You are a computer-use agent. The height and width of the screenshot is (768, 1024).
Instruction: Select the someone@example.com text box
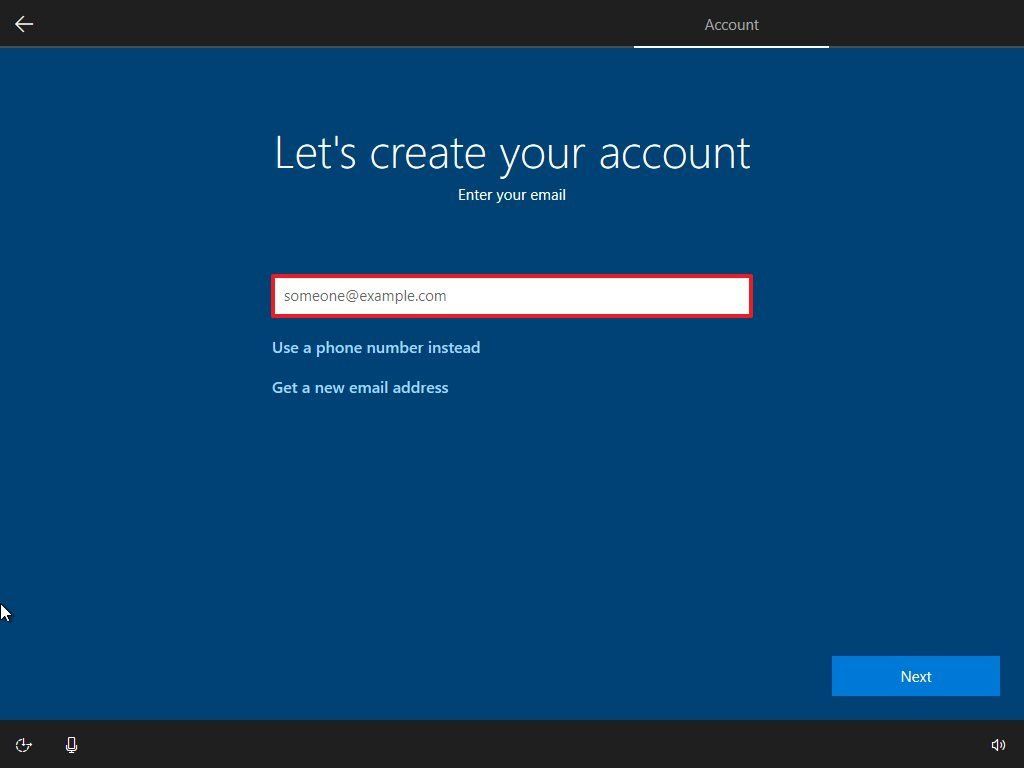512,296
